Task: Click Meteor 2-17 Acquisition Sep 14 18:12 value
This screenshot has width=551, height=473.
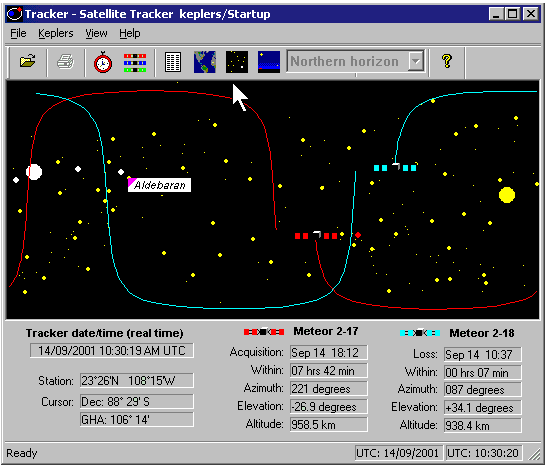Action: [x=329, y=352]
